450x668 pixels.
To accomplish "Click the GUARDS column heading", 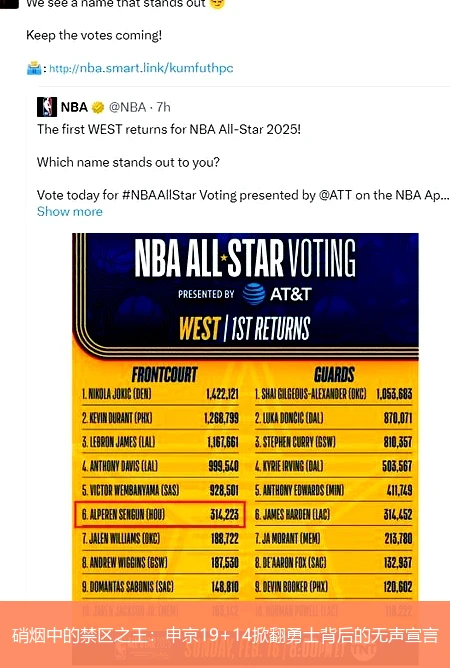I will [x=334, y=374].
